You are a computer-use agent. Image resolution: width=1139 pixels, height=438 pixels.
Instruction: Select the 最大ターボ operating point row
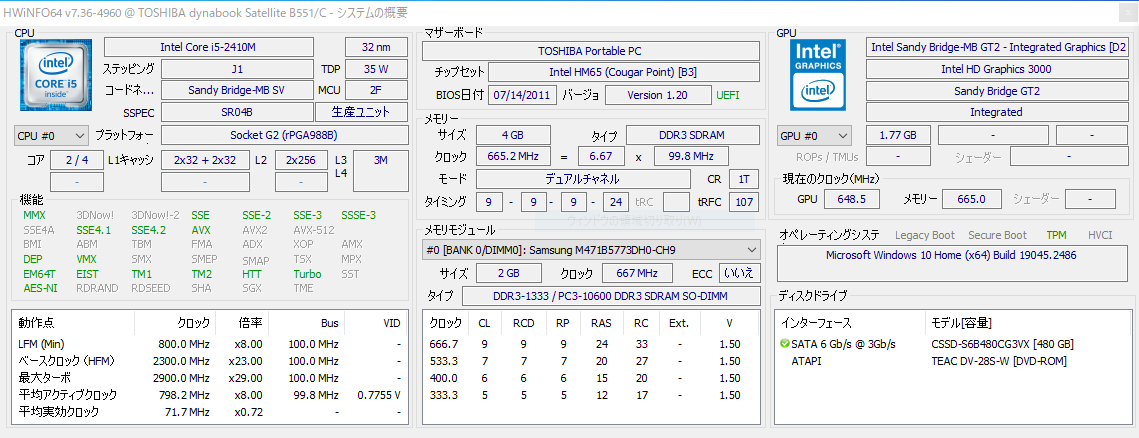(x=210, y=378)
